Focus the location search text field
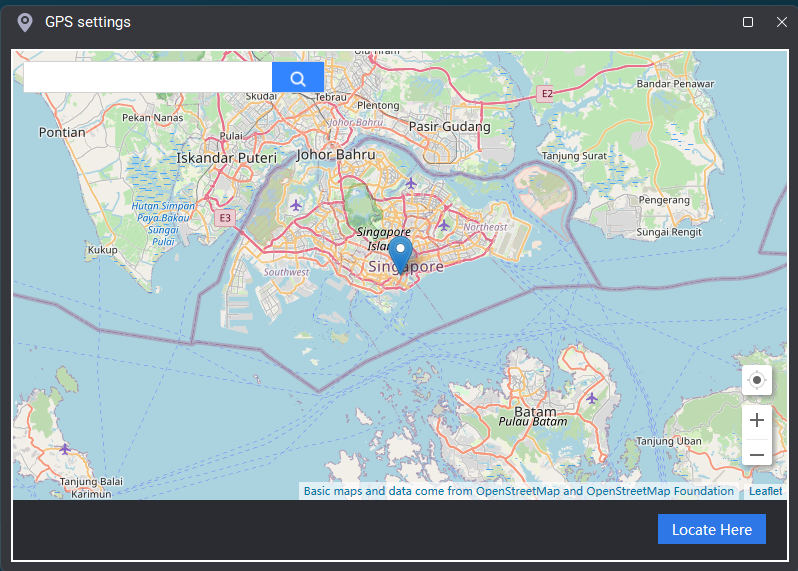The image size is (798, 571). click(148, 78)
